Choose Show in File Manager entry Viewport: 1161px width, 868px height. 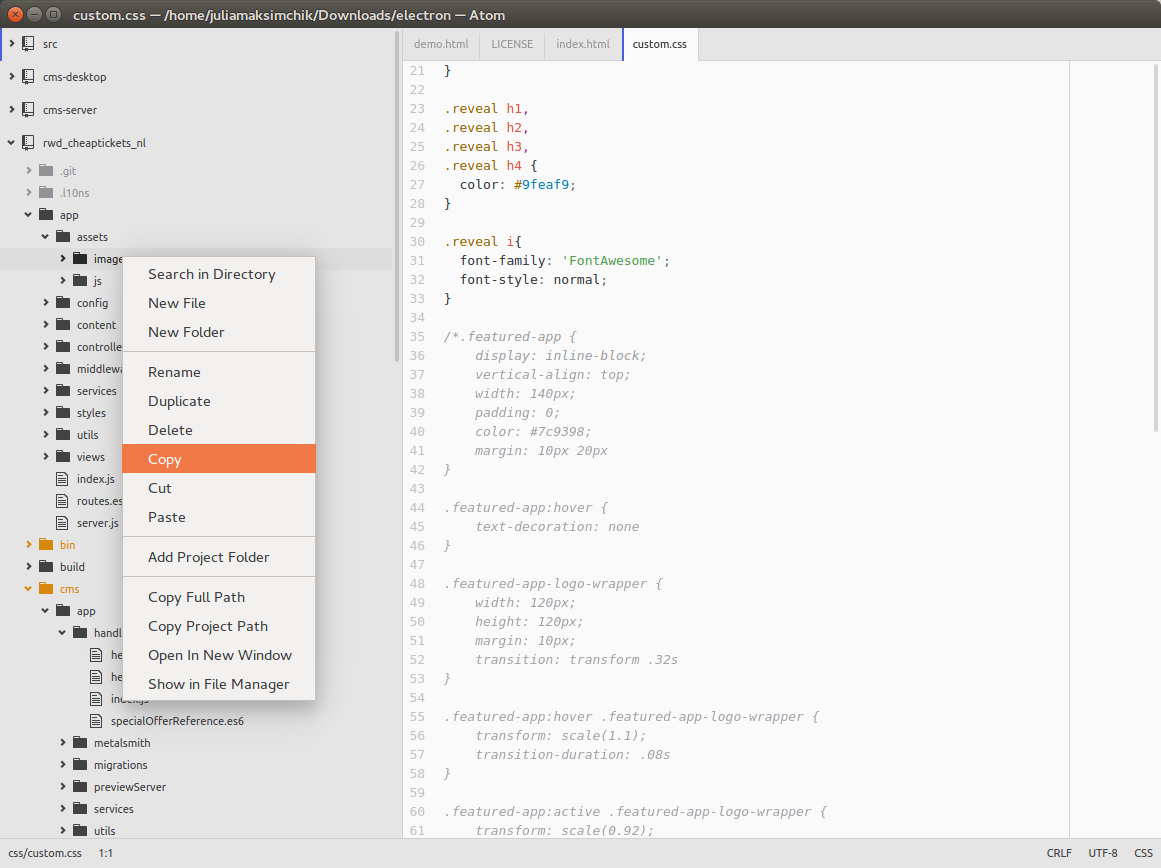pyautogui.click(x=218, y=684)
